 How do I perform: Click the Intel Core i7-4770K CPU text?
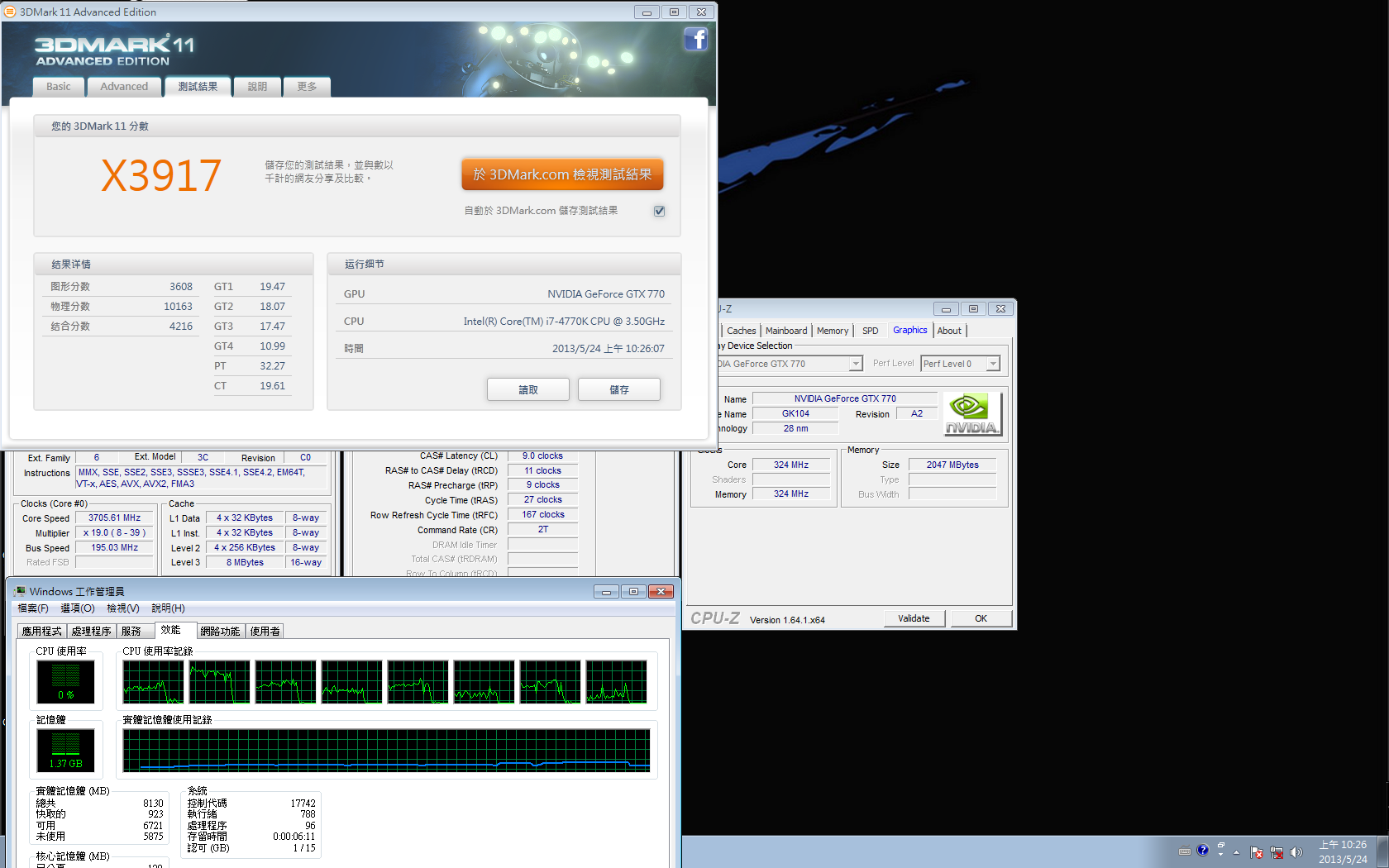(x=564, y=322)
